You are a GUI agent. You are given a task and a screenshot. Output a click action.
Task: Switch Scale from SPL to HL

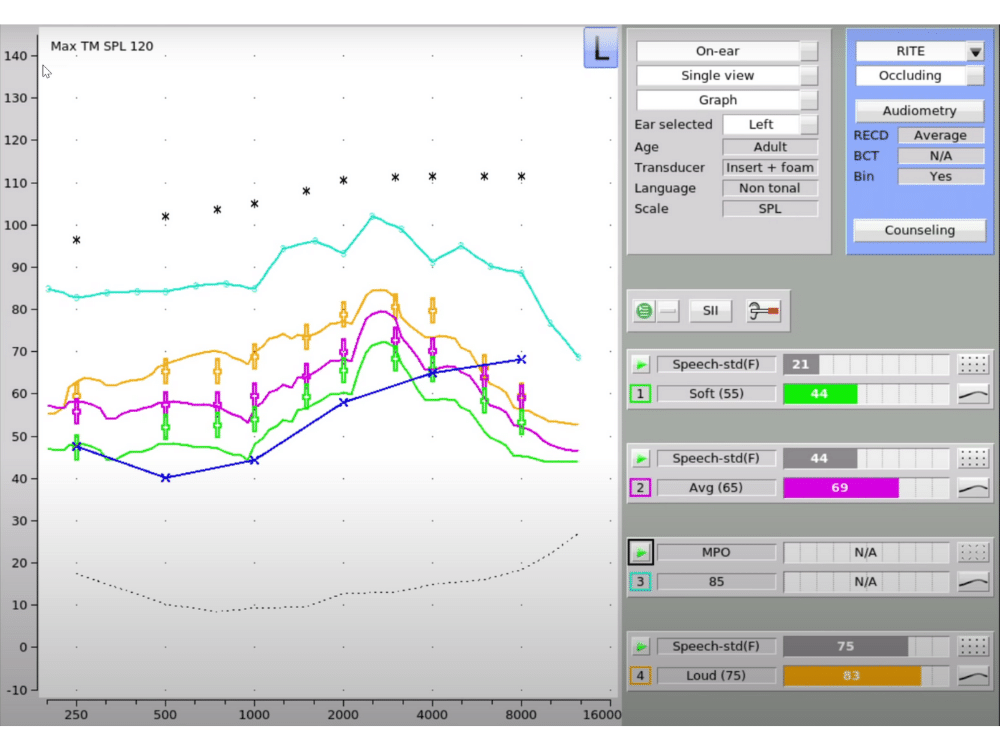tap(770, 208)
